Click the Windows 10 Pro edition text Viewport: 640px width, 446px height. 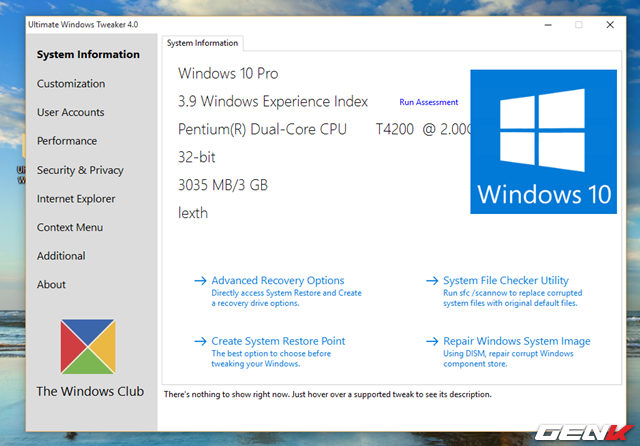pyautogui.click(x=228, y=73)
